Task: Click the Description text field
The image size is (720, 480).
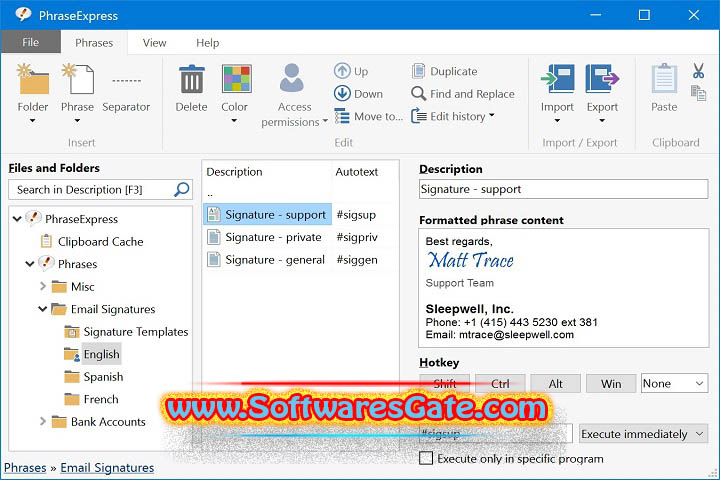Action: click(x=563, y=189)
